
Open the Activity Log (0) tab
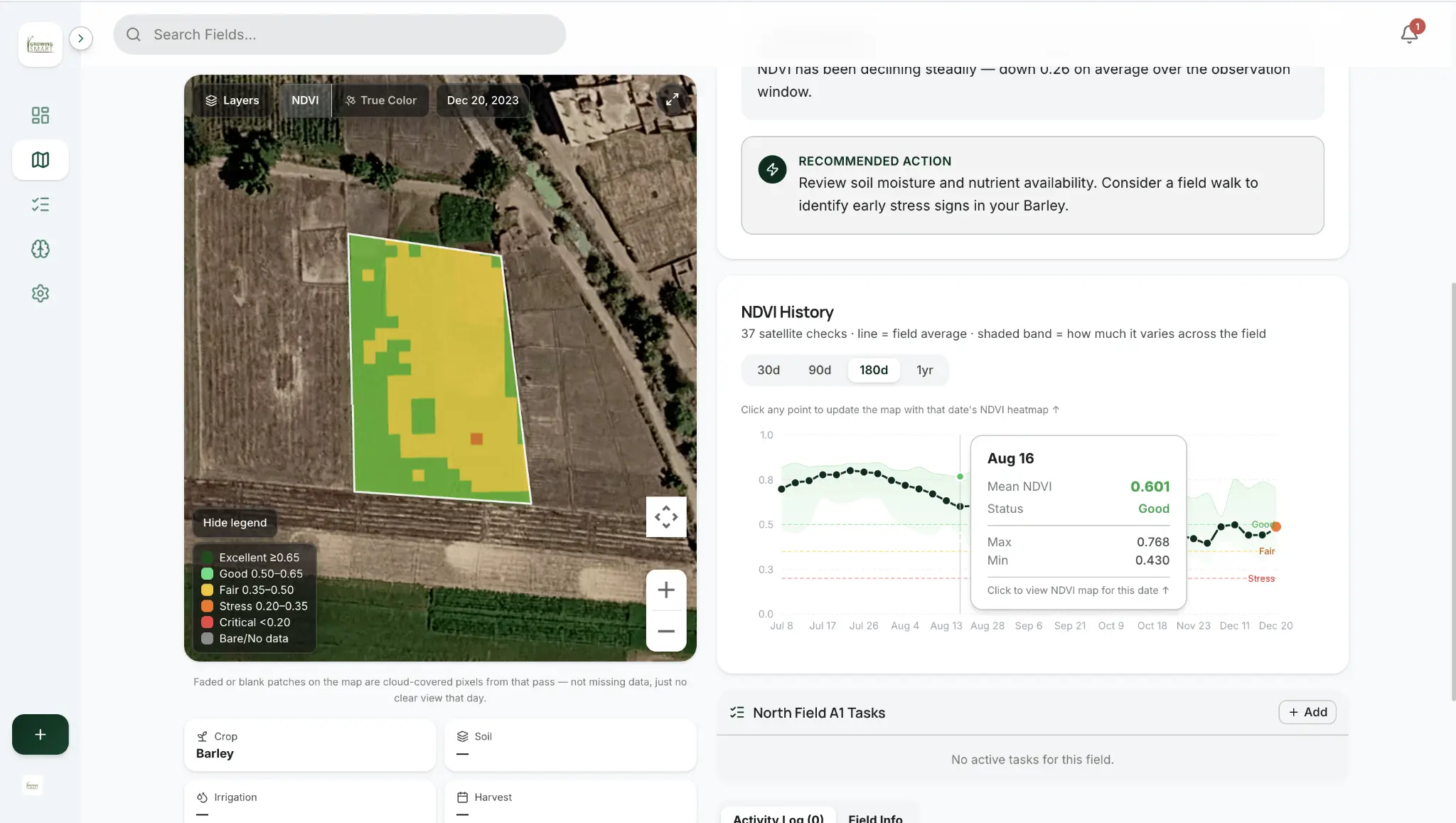778,818
